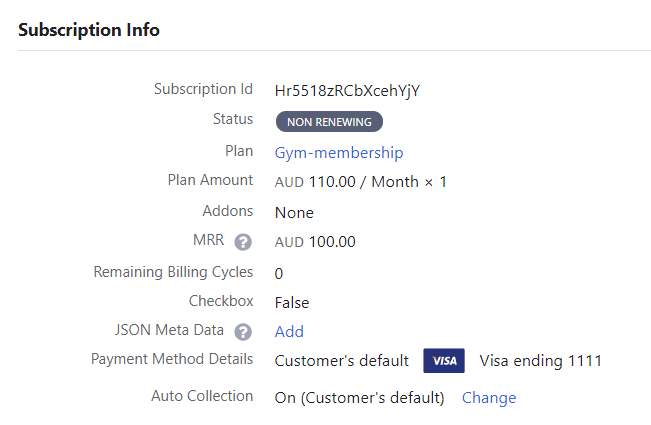Click the NON RENEWING status badge
Viewport: 651px width, 425px height.
329,122
